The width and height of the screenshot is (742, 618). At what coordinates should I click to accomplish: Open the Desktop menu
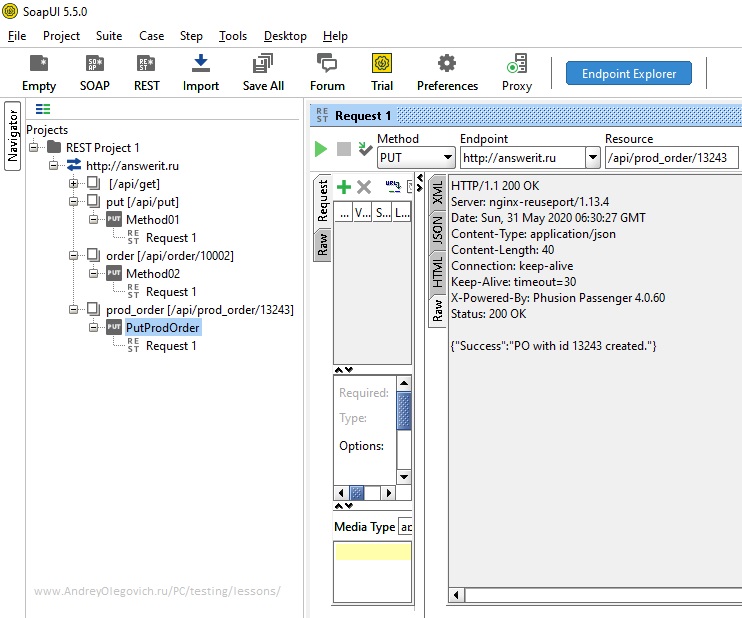click(x=285, y=36)
